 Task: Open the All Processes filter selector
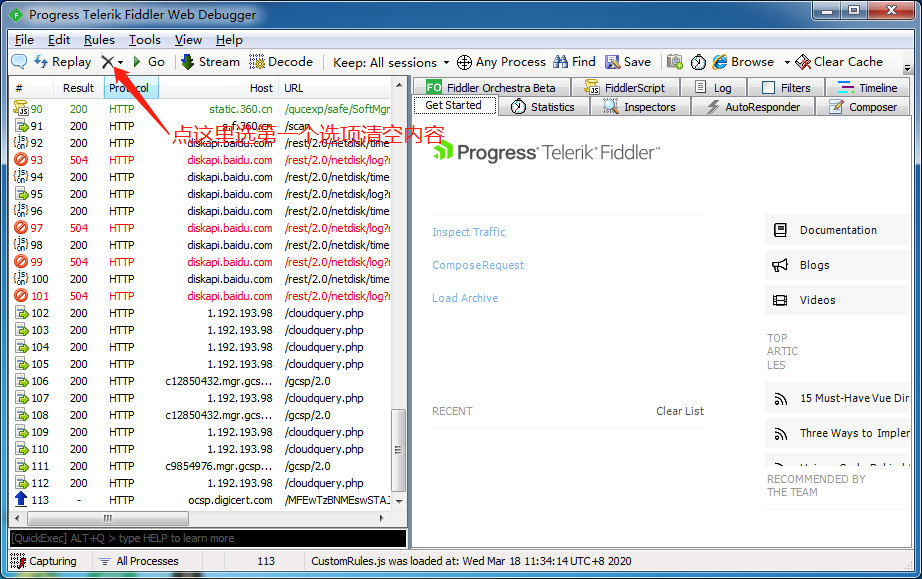(x=138, y=561)
